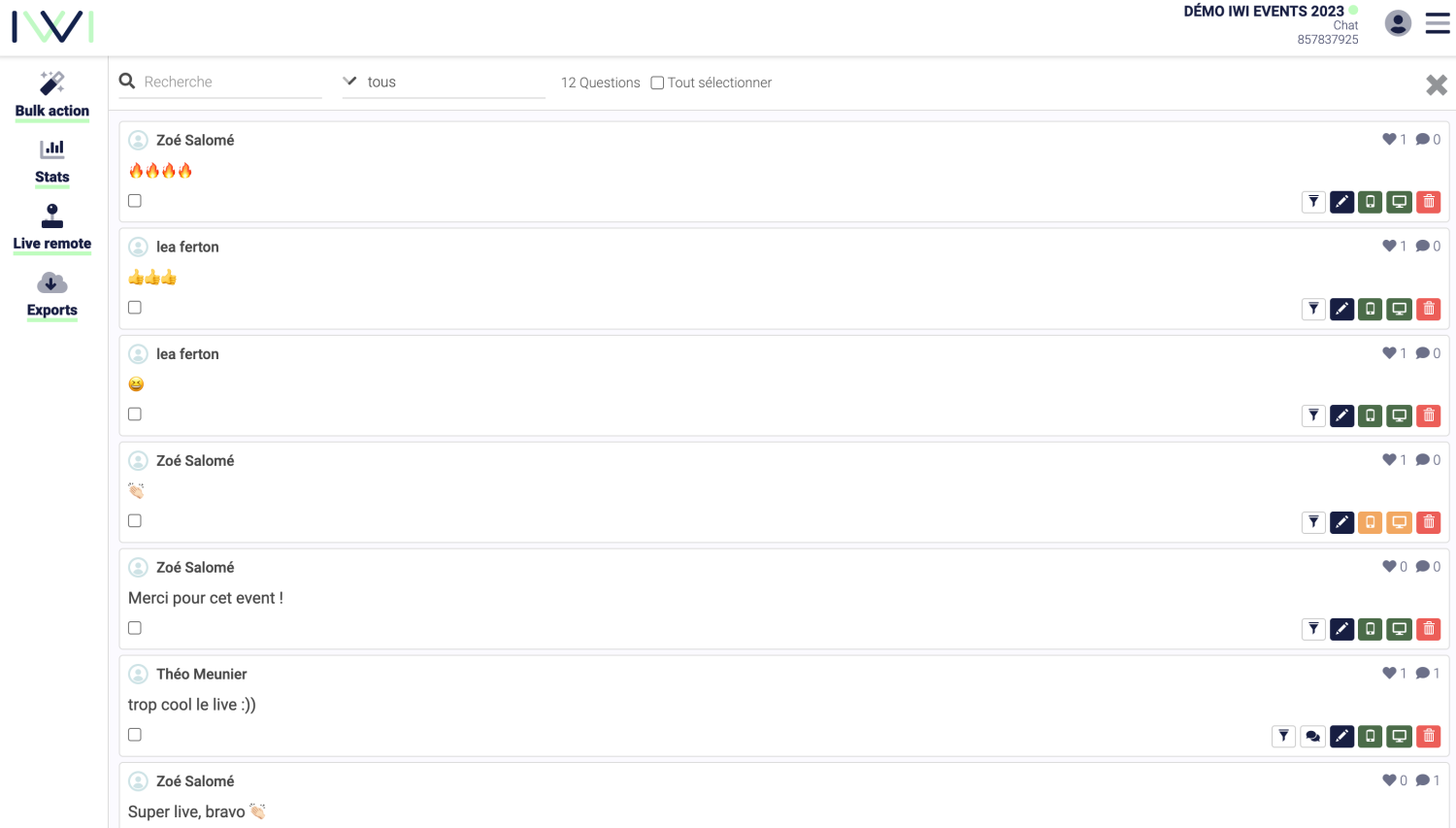Click the IWI logo
This screenshot has height=828, width=1456.
(x=52, y=27)
